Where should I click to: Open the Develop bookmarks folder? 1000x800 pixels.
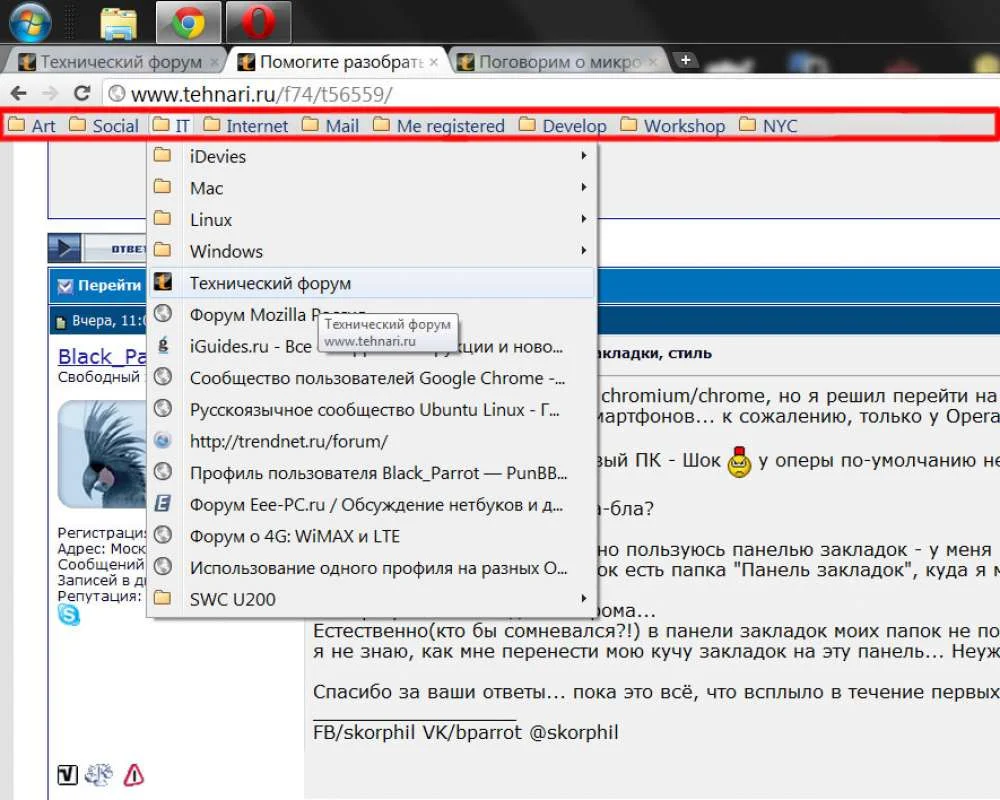tap(562, 126)
